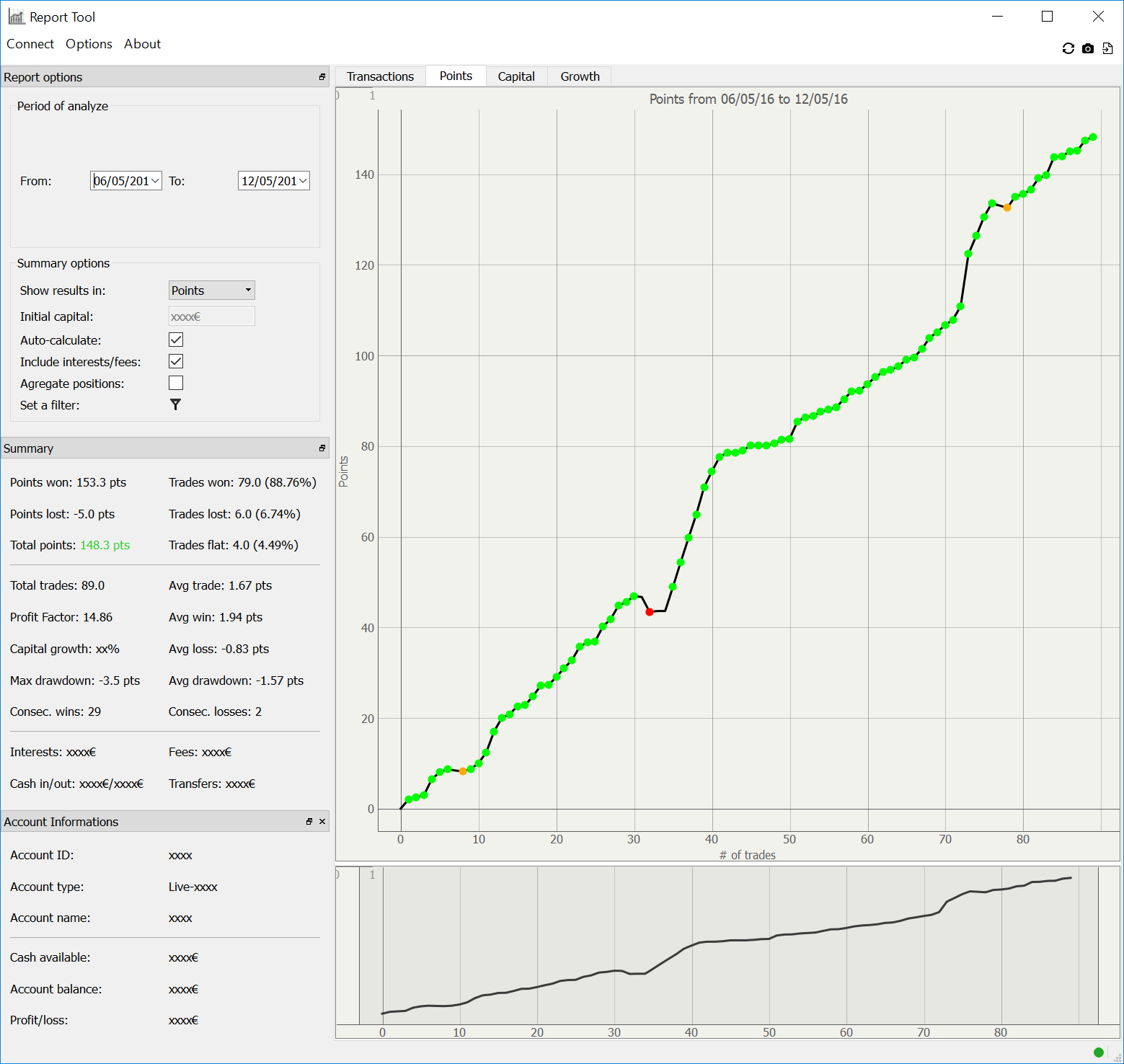
Task: Float the Summary panel
Action: (x=322, y=448)
